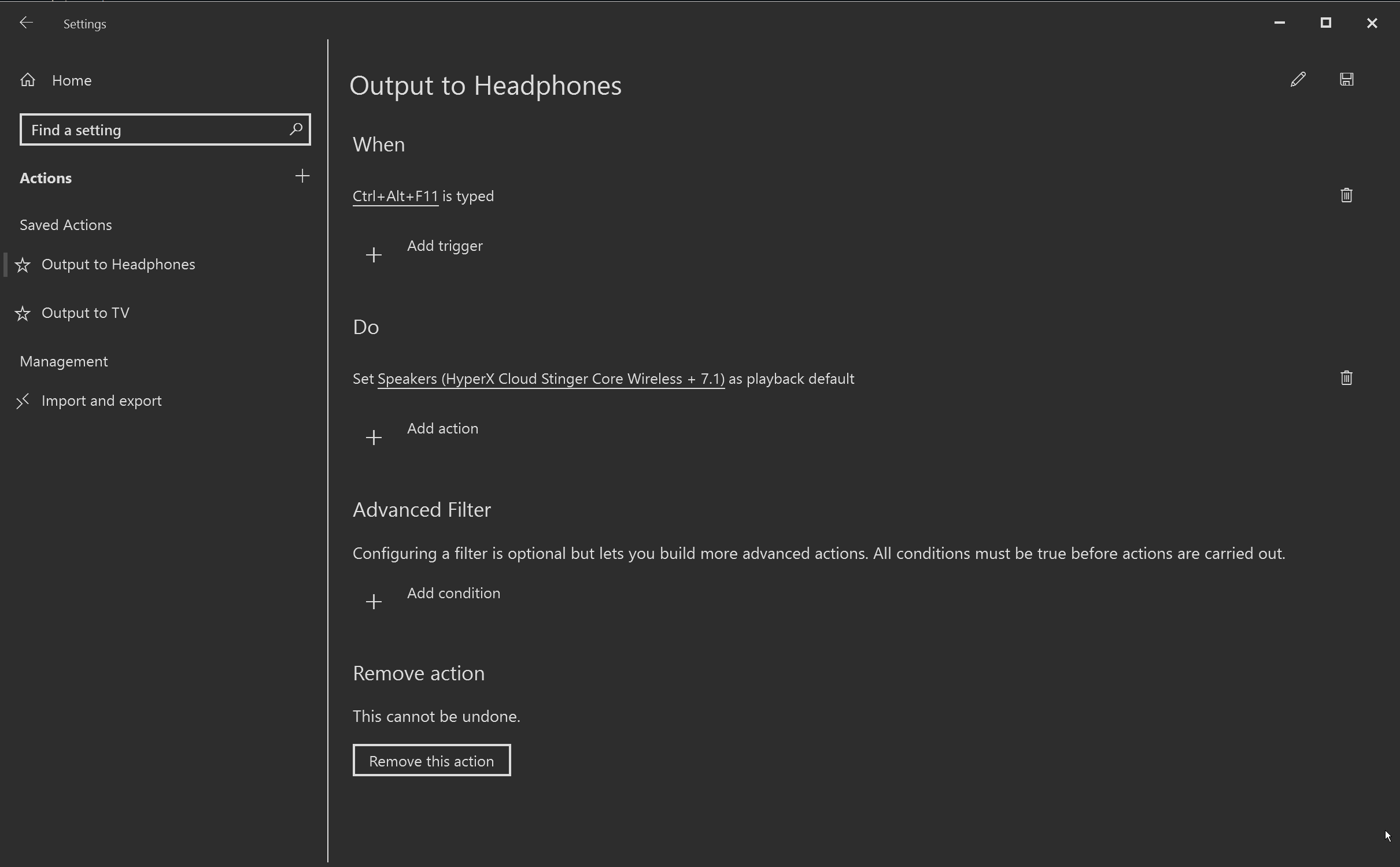Create new action with the plus icon
This screenshot has height=867, width=1400.
pos(301,176)
